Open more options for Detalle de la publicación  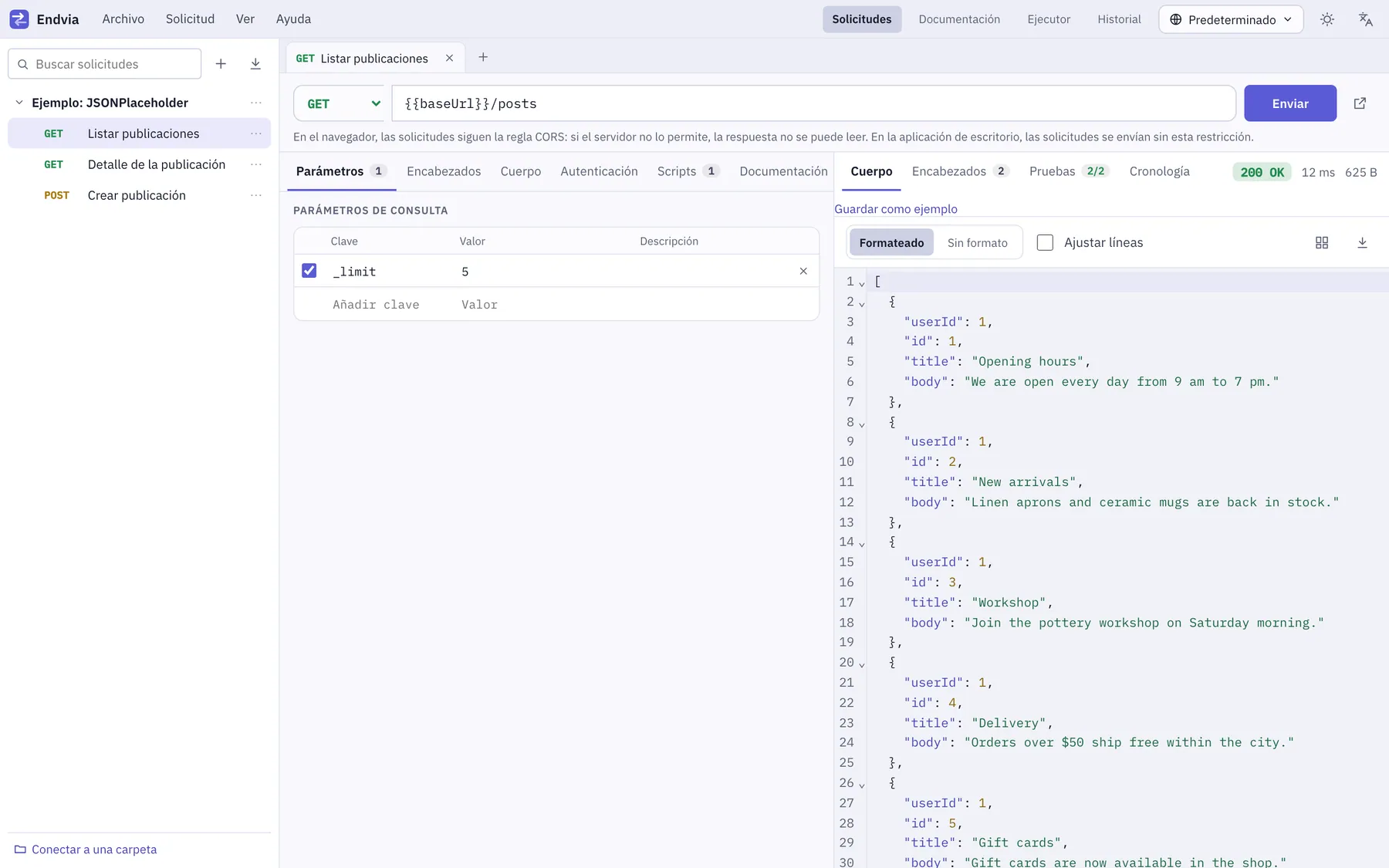click(256, 164)
